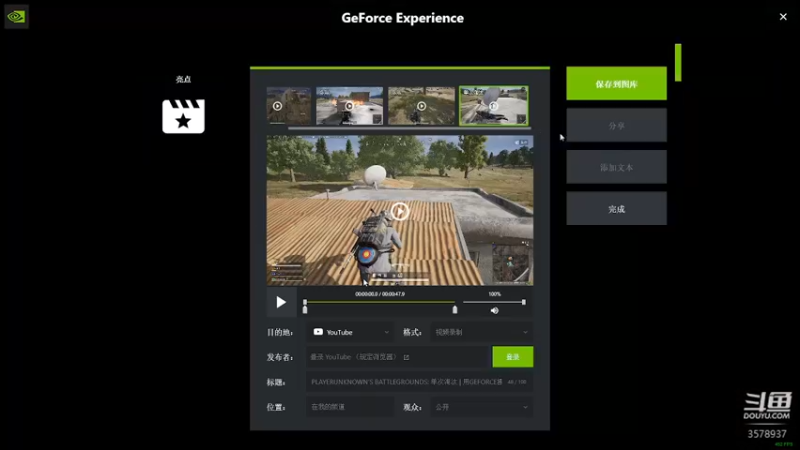The height and width of the screenshot is (450, 800).
Task: Open the audience visibility dropdown
Action: tap(482, 407)
